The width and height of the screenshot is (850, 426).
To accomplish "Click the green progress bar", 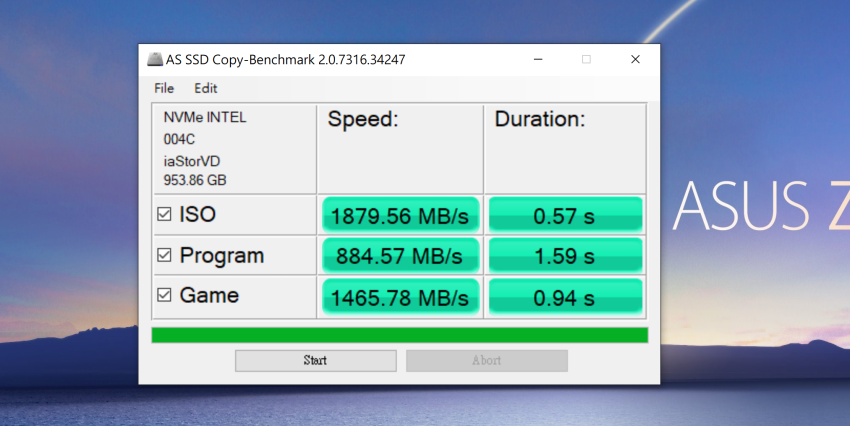I will 400,335.
